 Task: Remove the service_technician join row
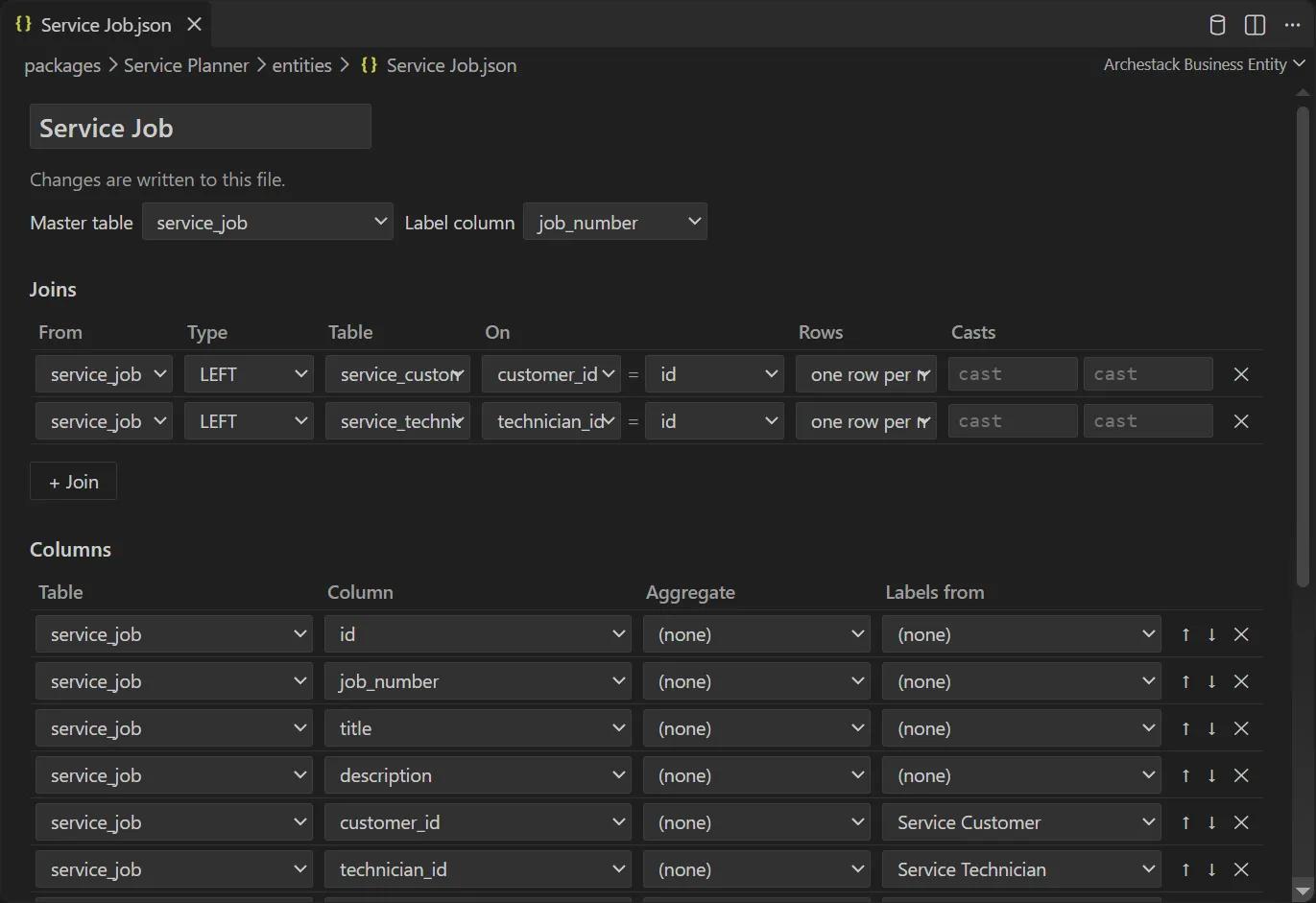[1241, 421]
